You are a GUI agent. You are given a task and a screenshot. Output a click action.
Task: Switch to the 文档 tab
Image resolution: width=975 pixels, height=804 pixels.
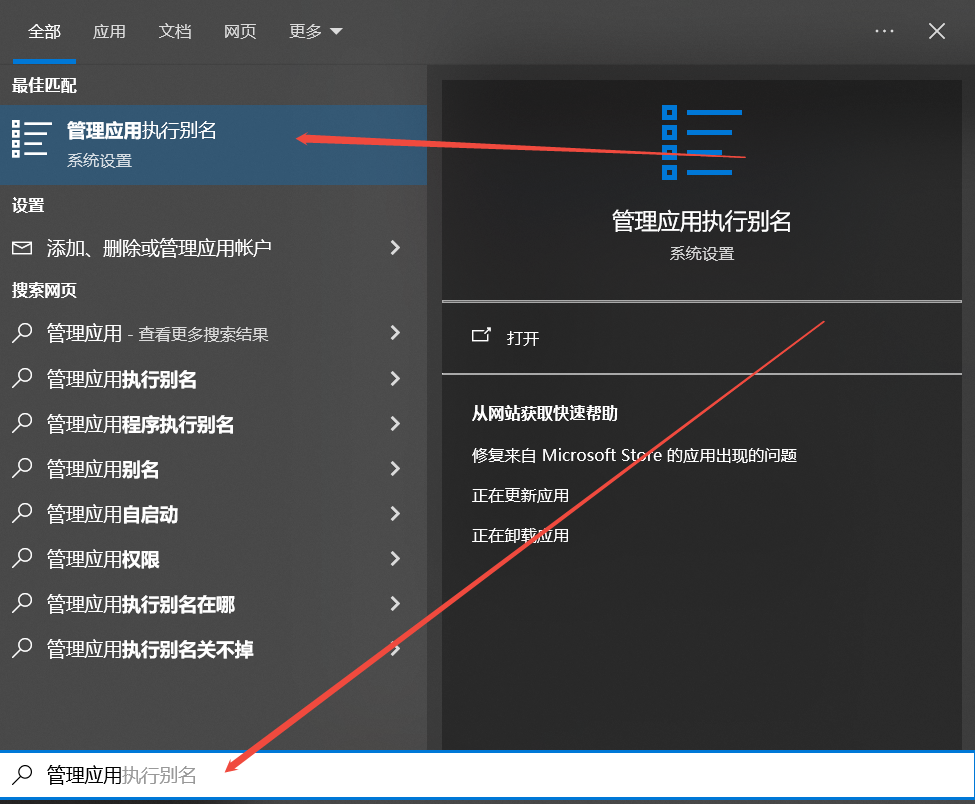click(175, 31)
